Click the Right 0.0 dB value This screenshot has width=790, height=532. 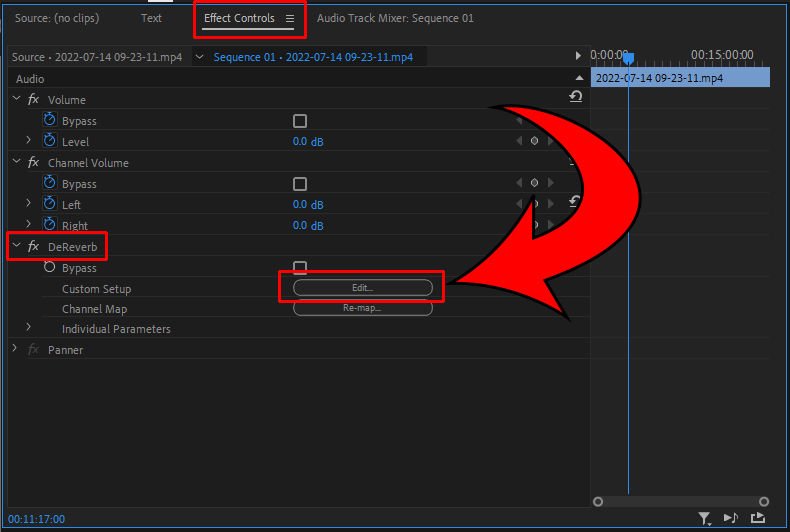click(308, 225)
